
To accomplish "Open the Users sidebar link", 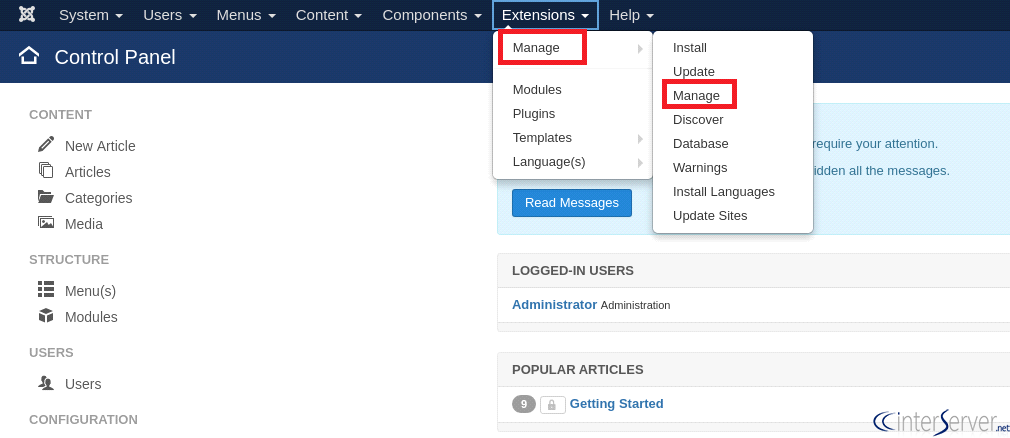I will pos(83,384).
